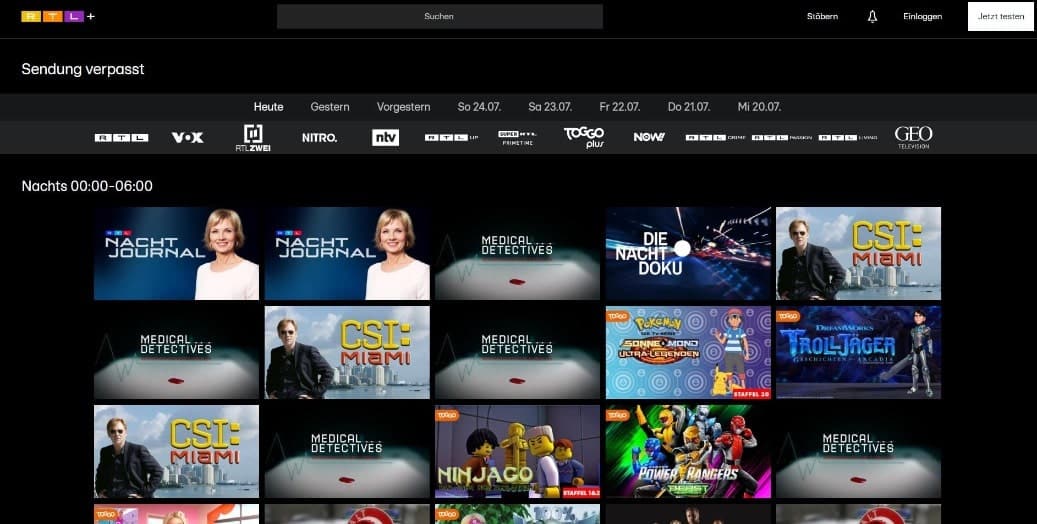Select the RTL UP channel logo
This screenshot has height=524, width=1037.
(x=451, y=138)
